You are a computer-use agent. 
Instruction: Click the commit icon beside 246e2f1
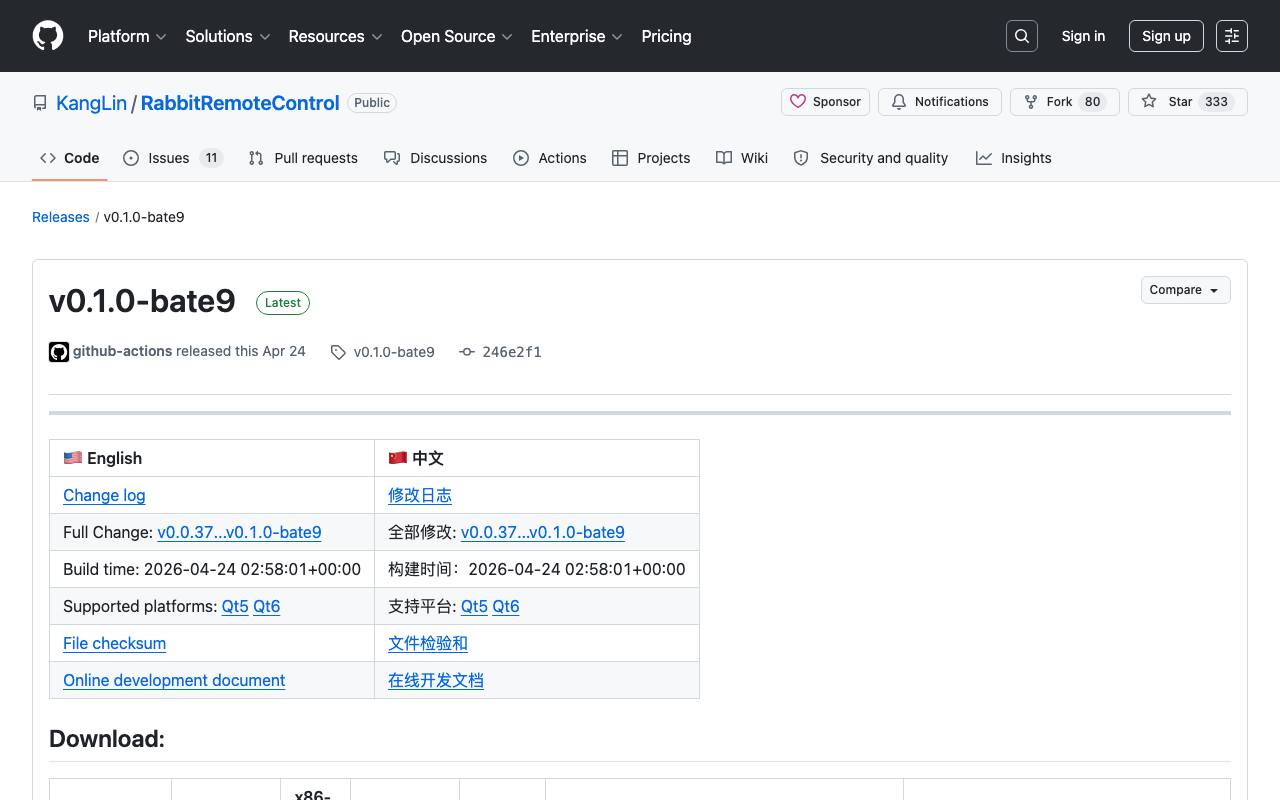[x=466, y=352]
